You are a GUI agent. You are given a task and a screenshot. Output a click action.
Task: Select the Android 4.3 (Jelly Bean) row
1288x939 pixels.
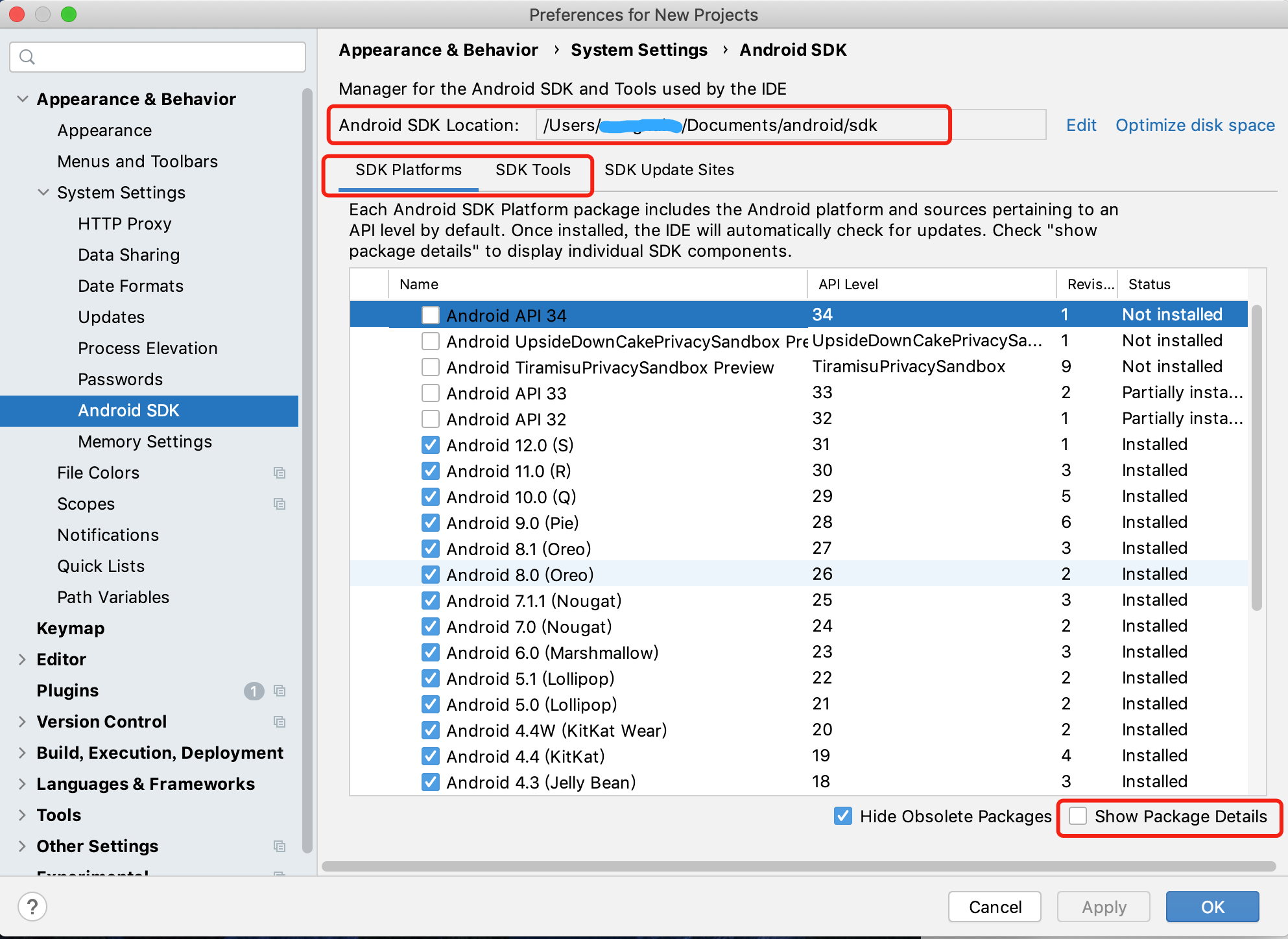[x=798, y=782]
